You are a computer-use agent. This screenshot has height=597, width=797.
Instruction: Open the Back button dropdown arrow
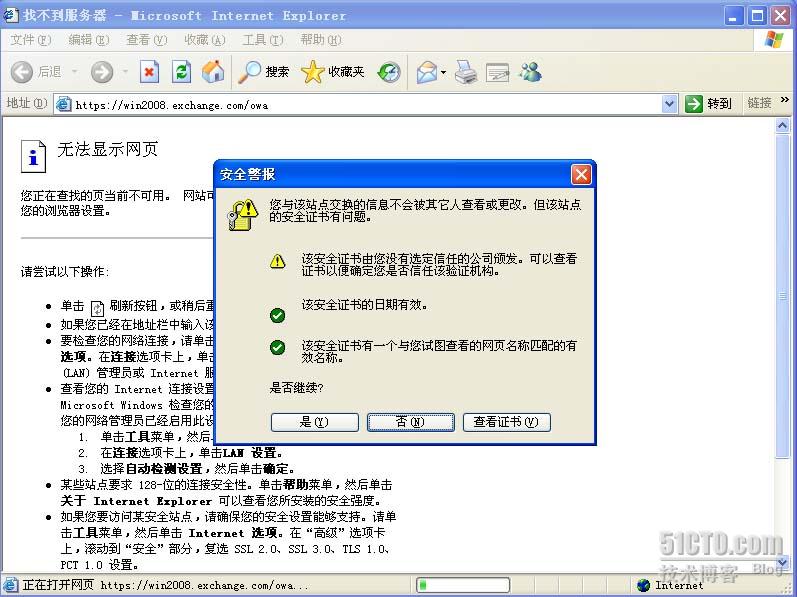click(x=75, y=72)
